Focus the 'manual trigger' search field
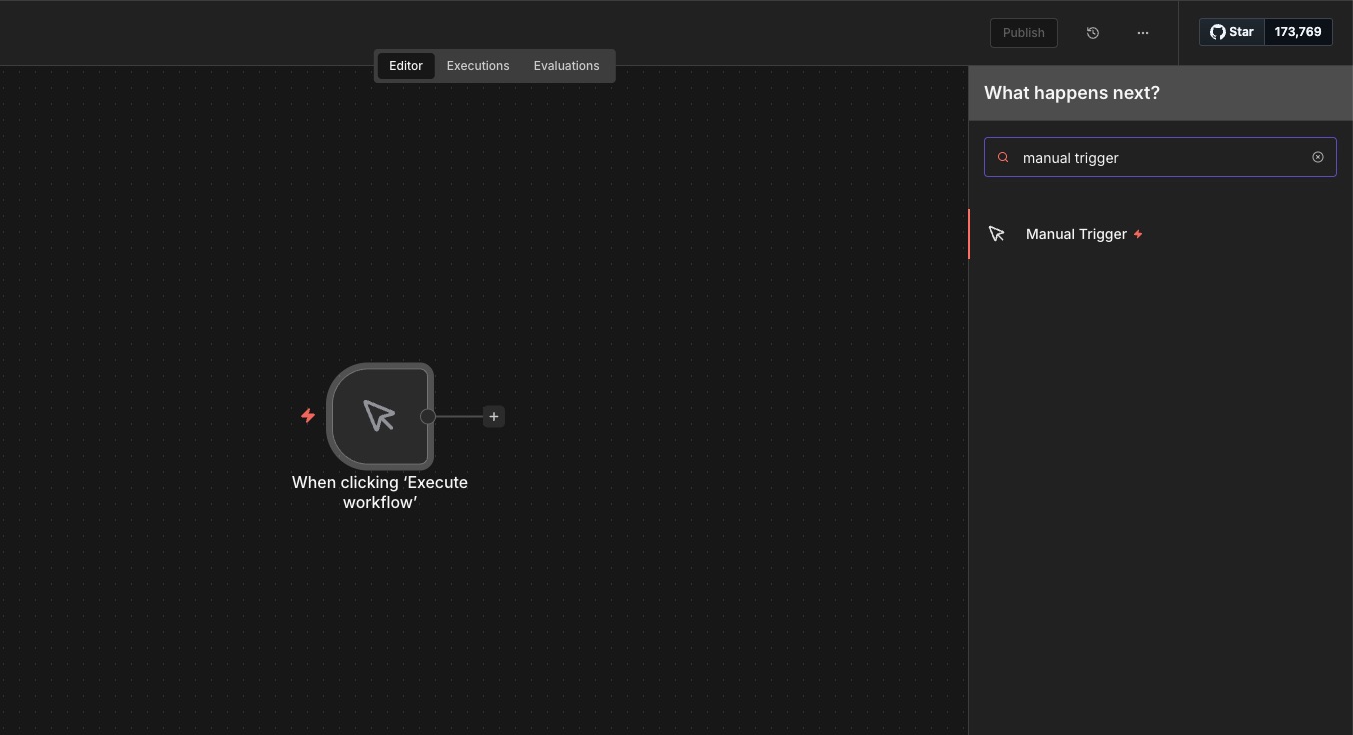 pyautogui.click(x=1160, y=157)
